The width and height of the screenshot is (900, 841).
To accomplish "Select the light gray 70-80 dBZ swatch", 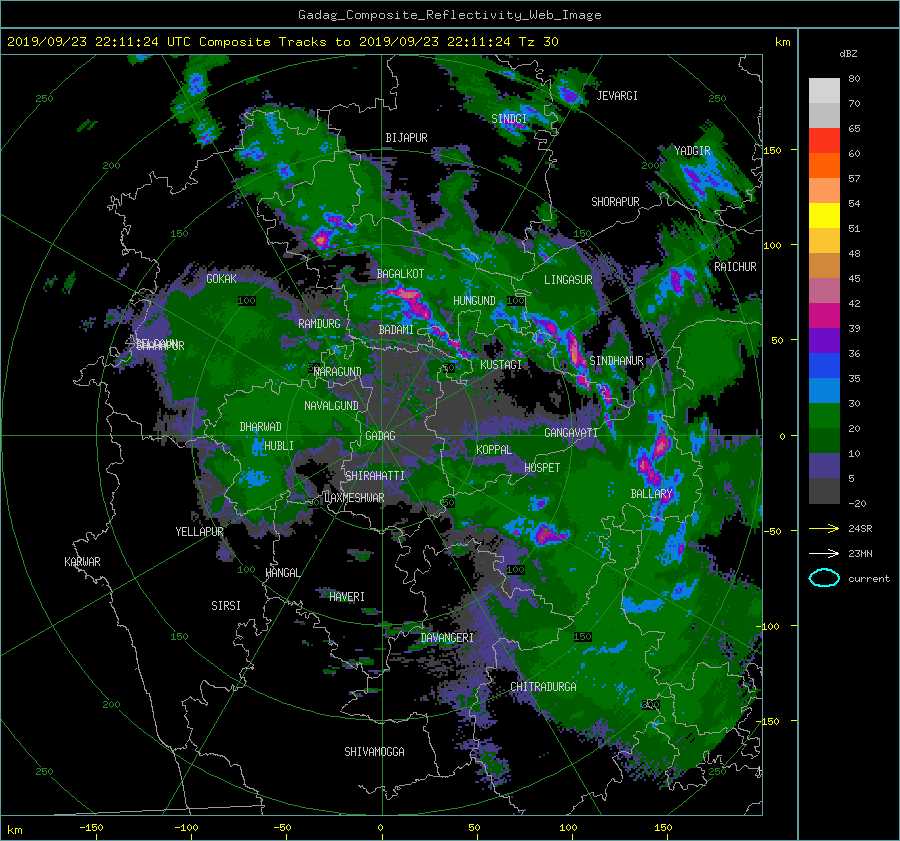I will (824, 91).
